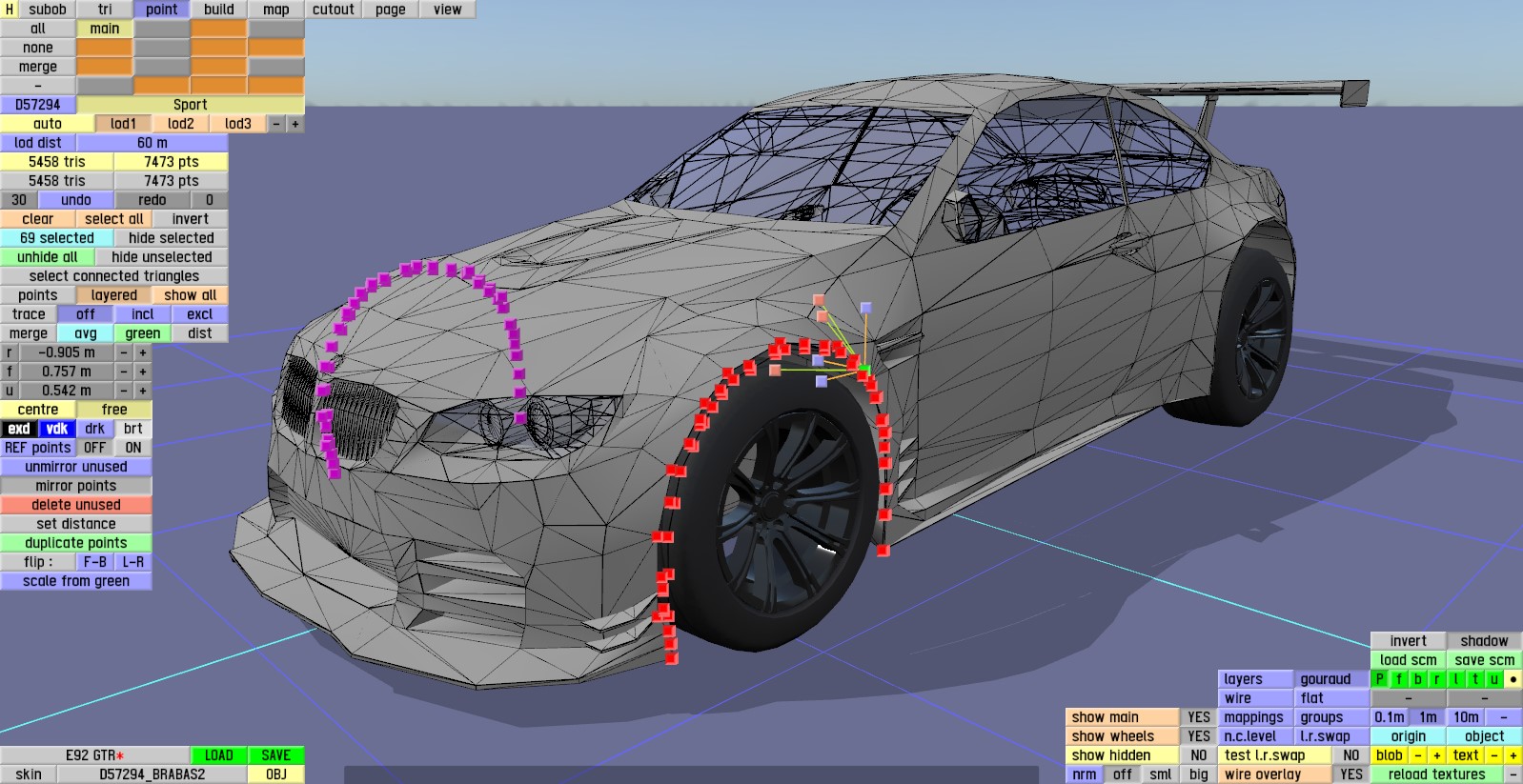Click the H button beside subob

(x=10, y=10)
